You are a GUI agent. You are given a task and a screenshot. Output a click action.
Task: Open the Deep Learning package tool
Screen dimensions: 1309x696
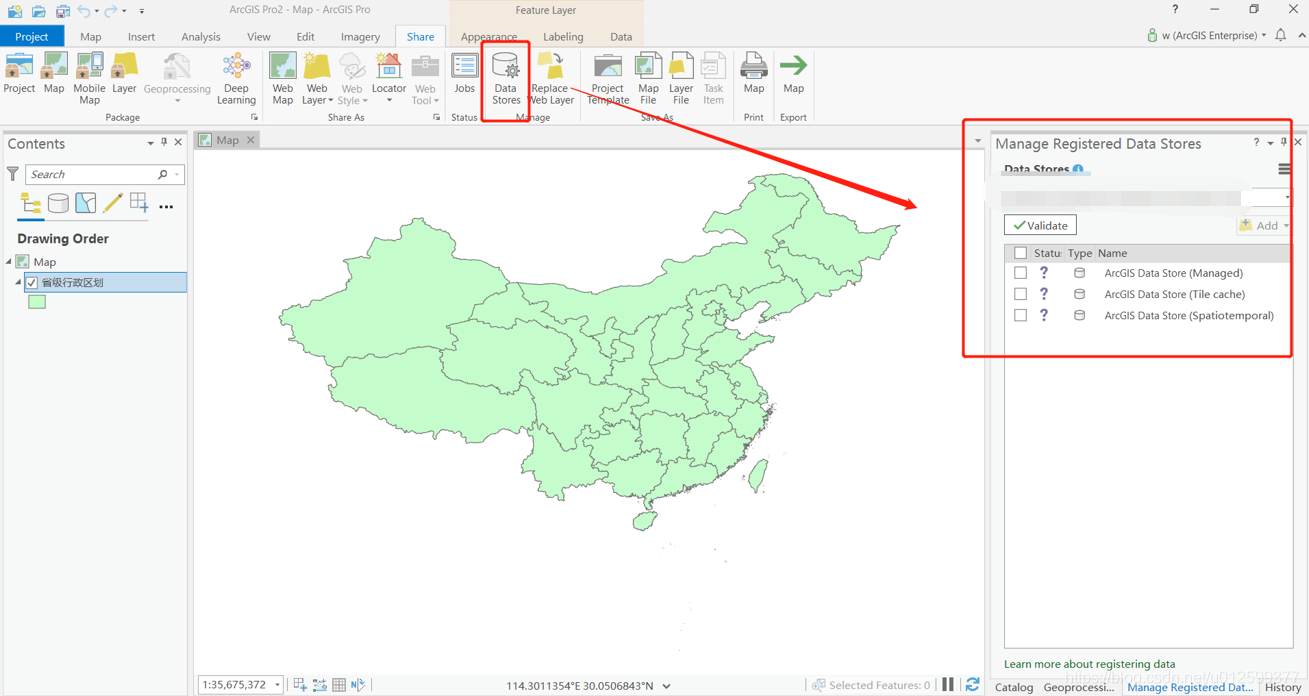(x=236, y=79)
